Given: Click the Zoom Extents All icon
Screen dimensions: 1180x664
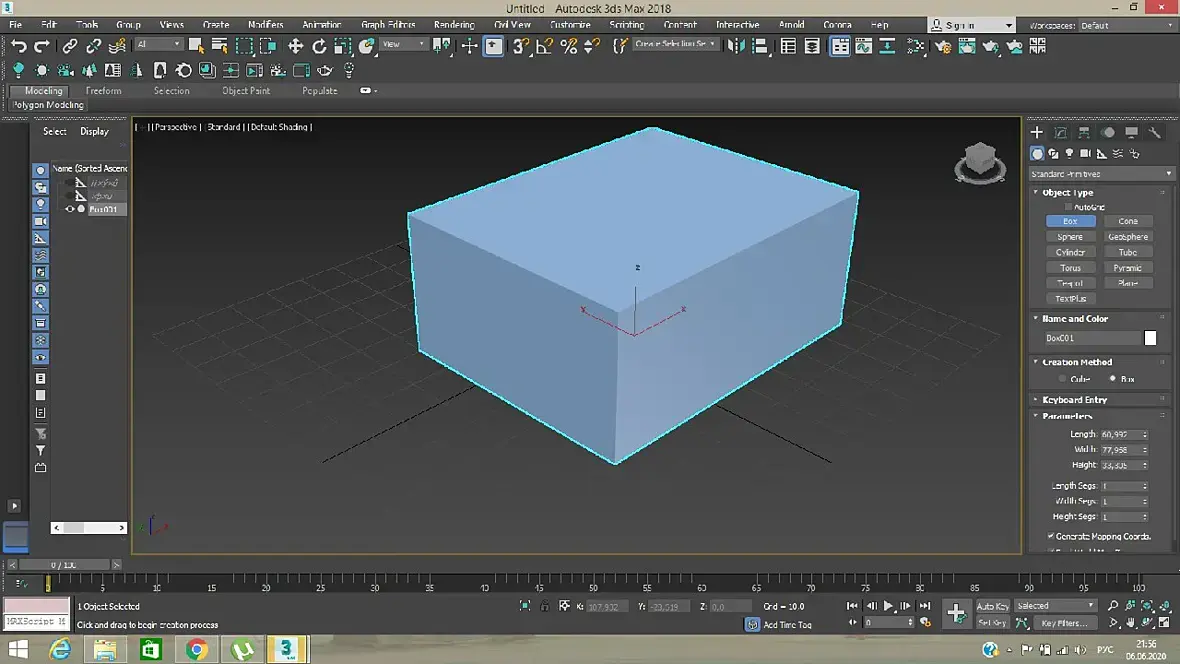Looking at the screenshot, I should click(x=1164, y=606).
